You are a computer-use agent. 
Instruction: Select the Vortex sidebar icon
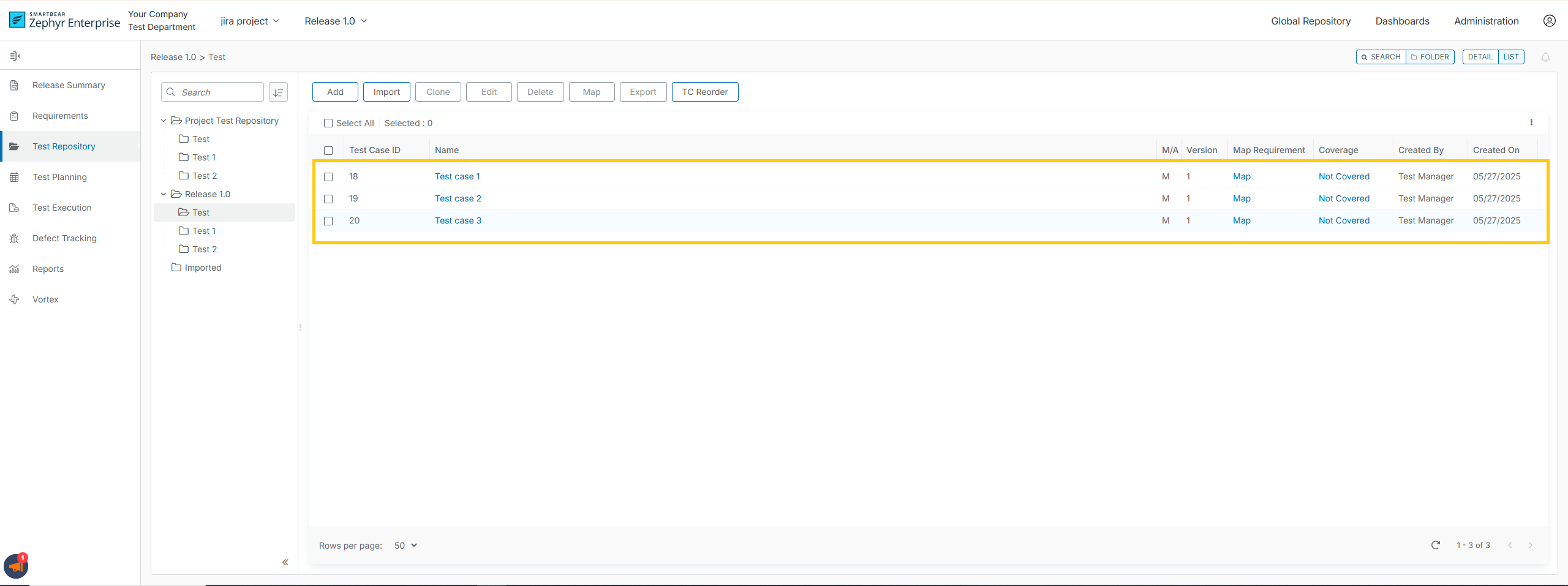pyautogui.click(x=14, y=299)
